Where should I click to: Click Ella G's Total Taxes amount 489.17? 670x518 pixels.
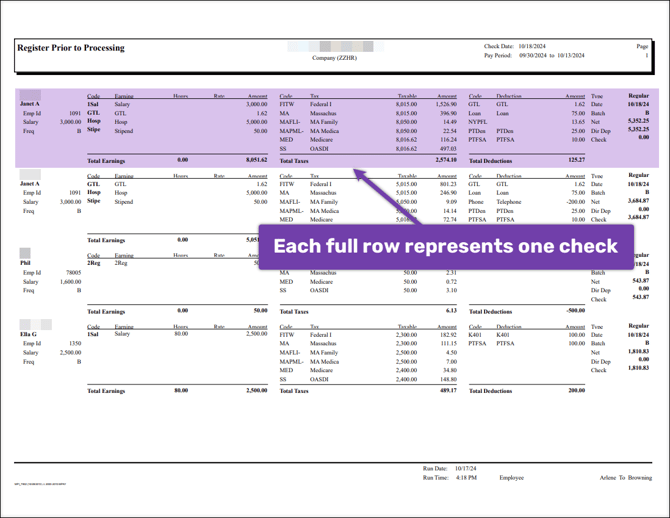point(449,390)
